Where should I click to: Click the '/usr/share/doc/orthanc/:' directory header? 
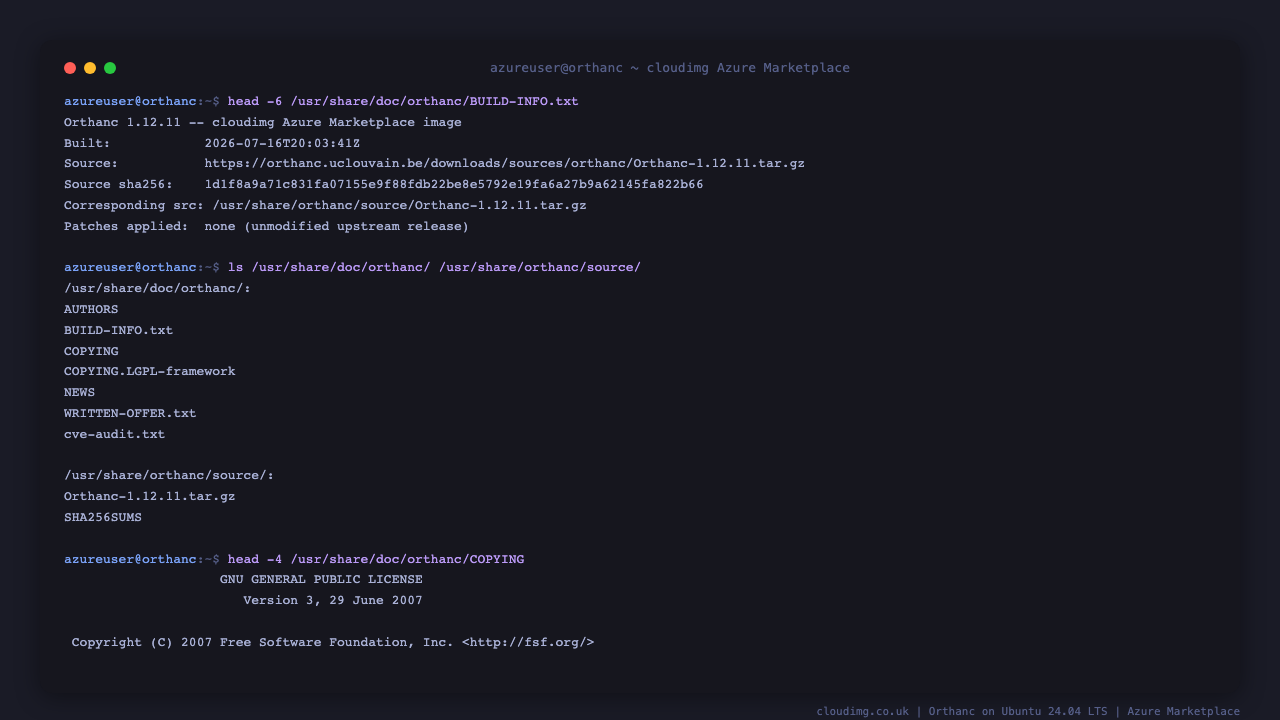[157, 289]
